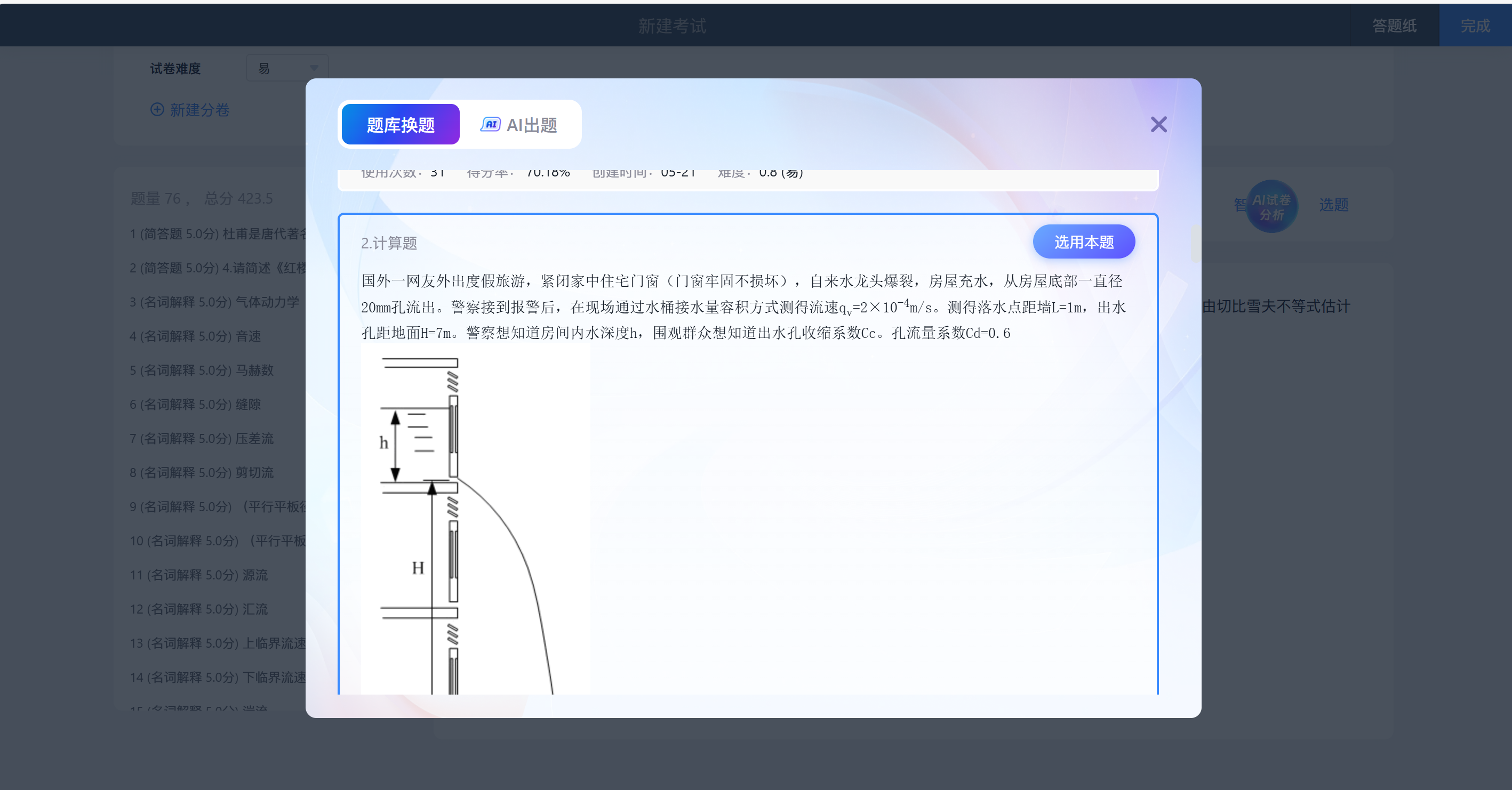
Task: Open the AI试卷分析 round icon
Action: pos(1271,206)
